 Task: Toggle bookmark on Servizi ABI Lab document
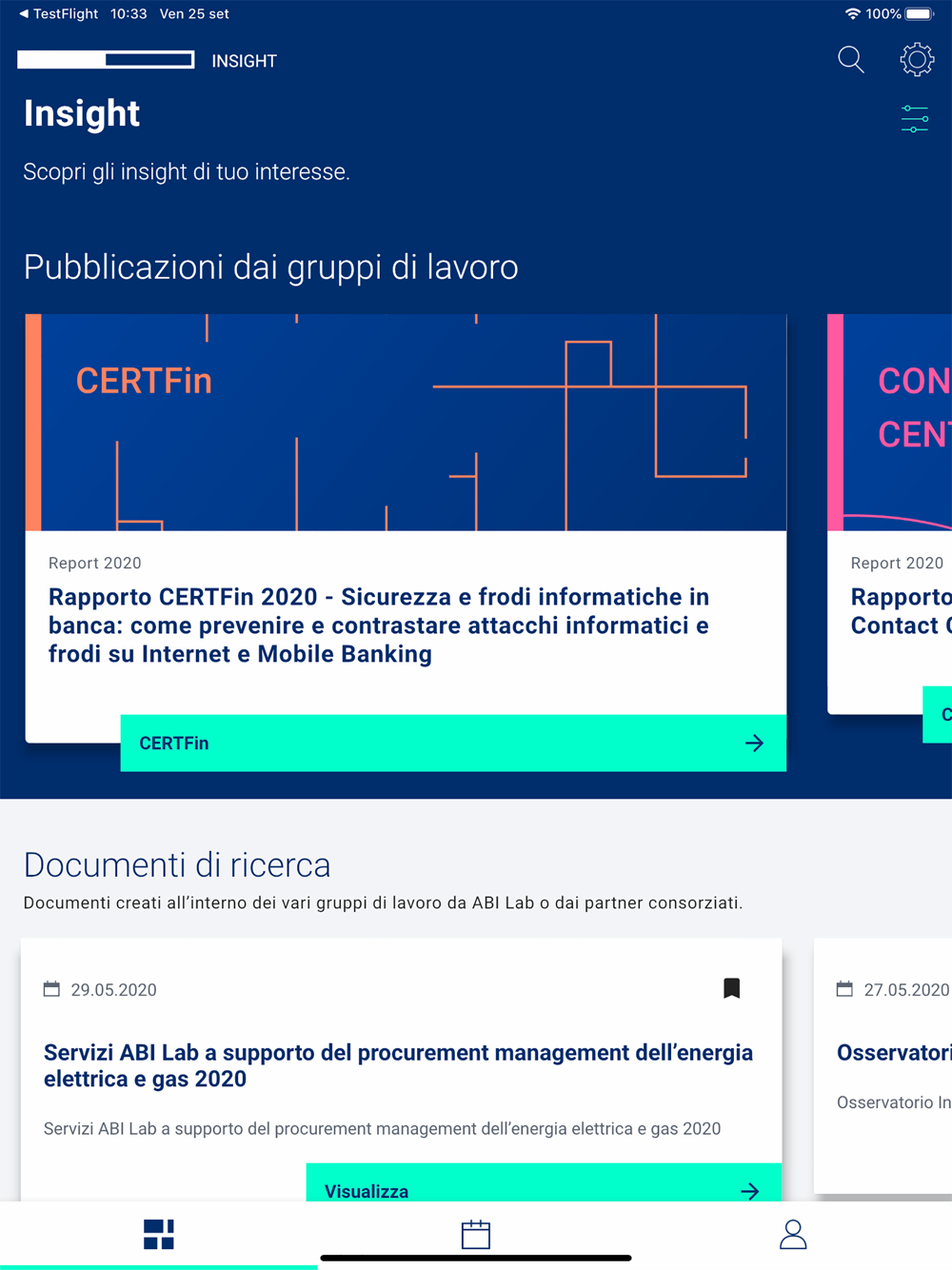tap(731, 988)
